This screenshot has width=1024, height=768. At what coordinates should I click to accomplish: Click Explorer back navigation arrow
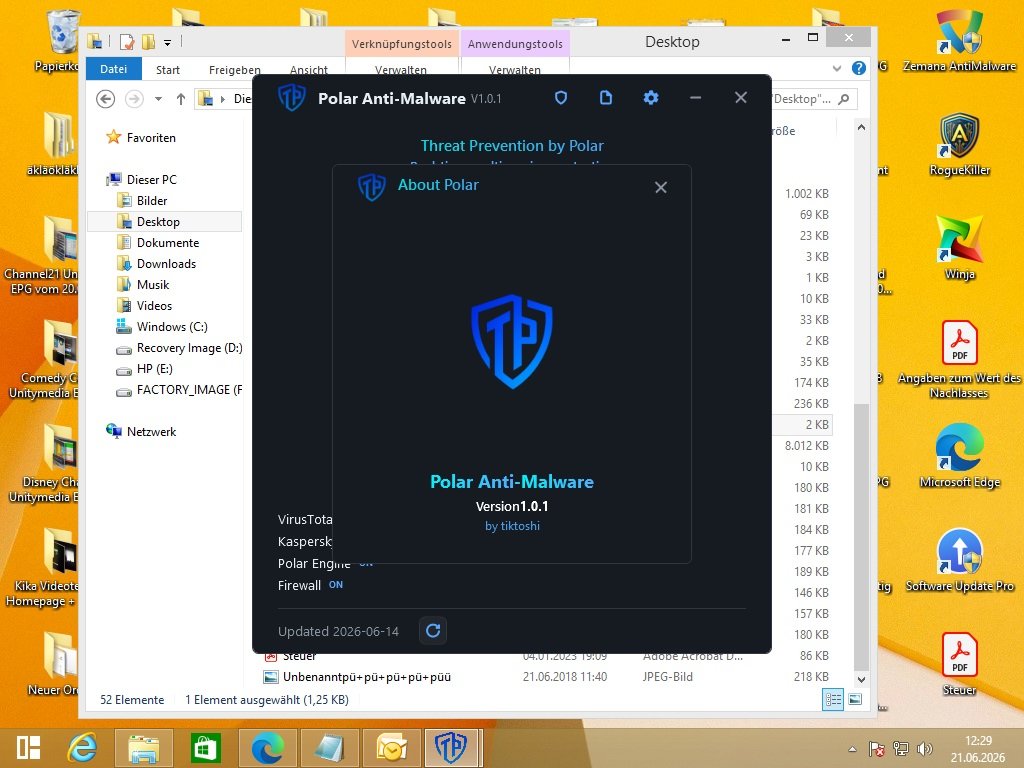[106, 99]
